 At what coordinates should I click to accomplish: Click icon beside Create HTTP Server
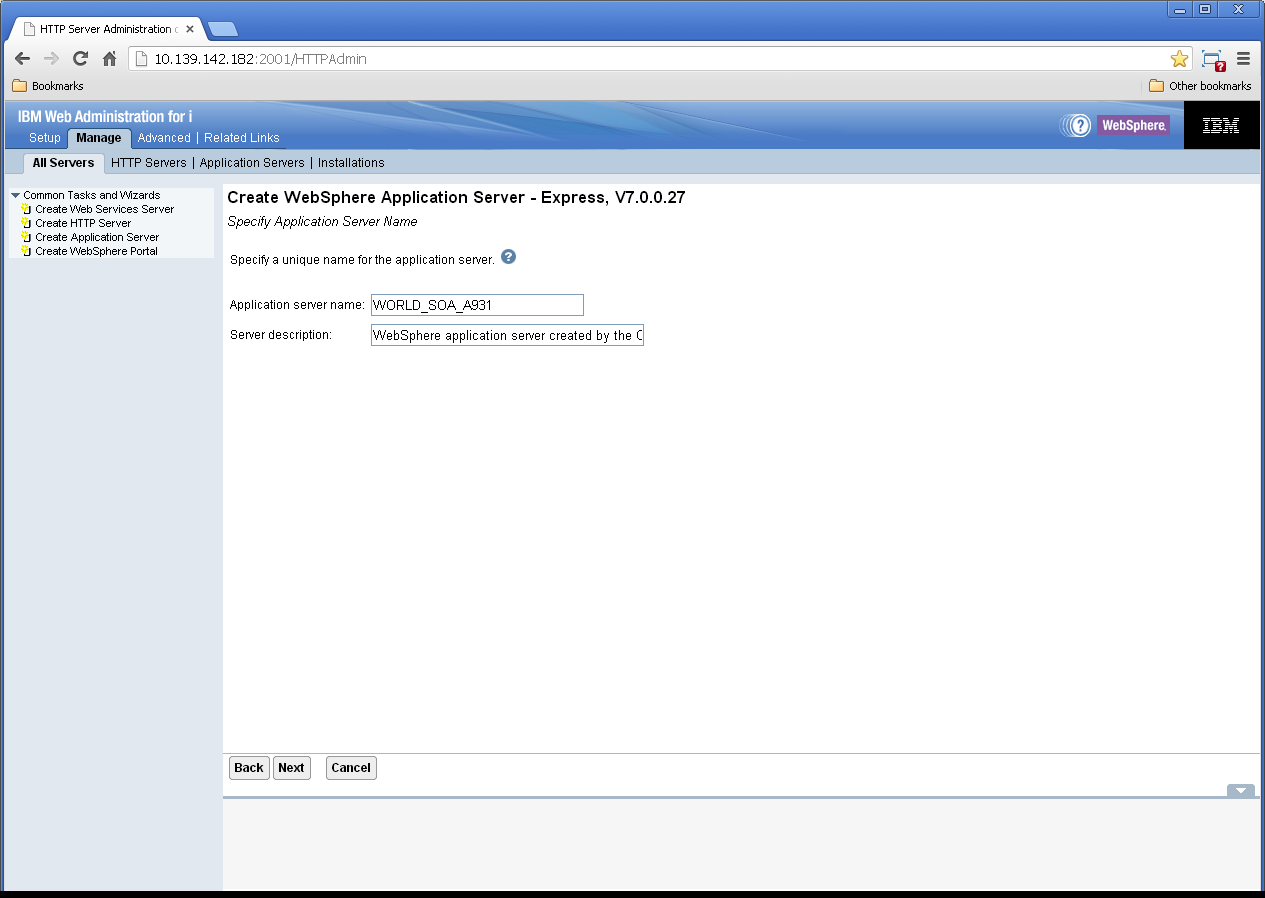click(x=27, y=223)
